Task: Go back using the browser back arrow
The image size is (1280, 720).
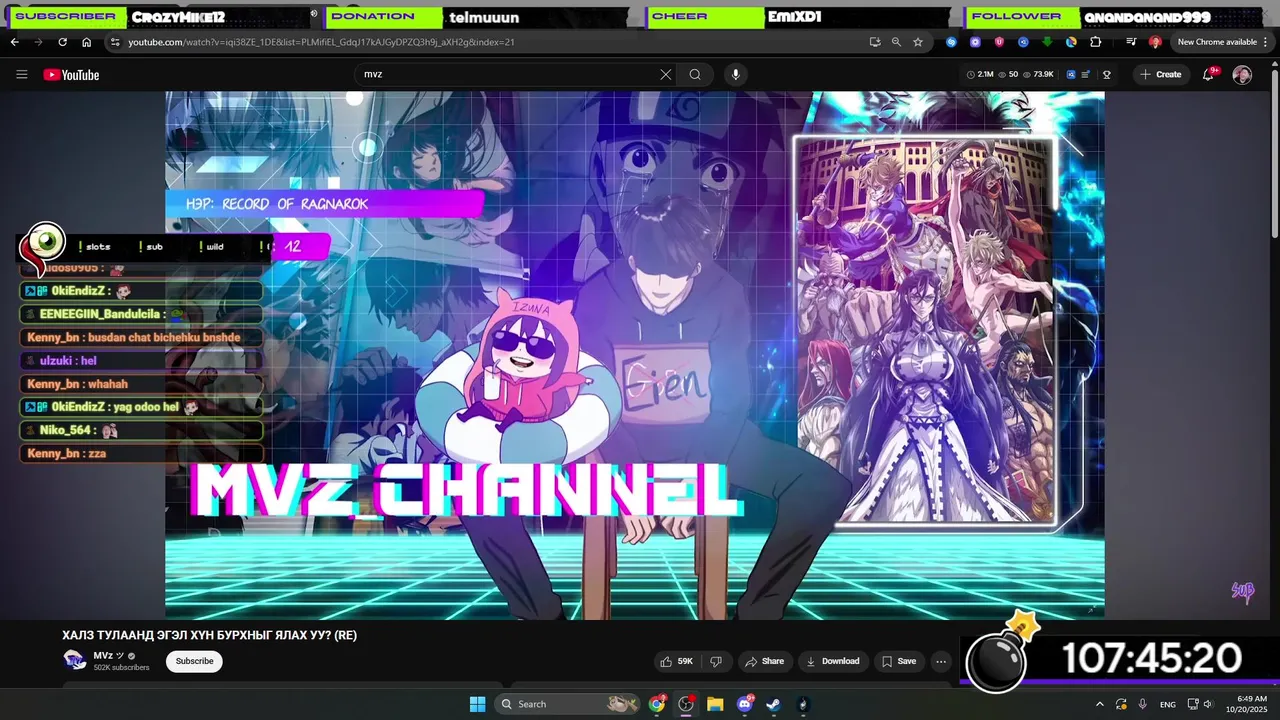Action: [14, 42]
